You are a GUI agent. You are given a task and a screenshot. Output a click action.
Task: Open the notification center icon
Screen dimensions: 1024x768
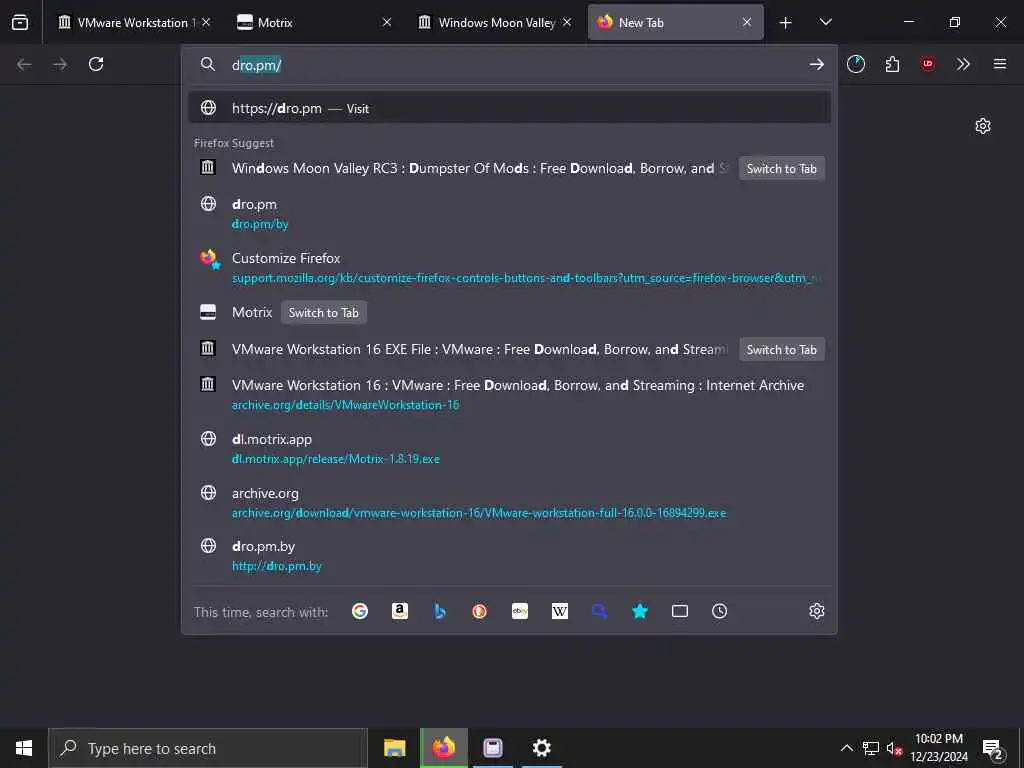[993, 748]
